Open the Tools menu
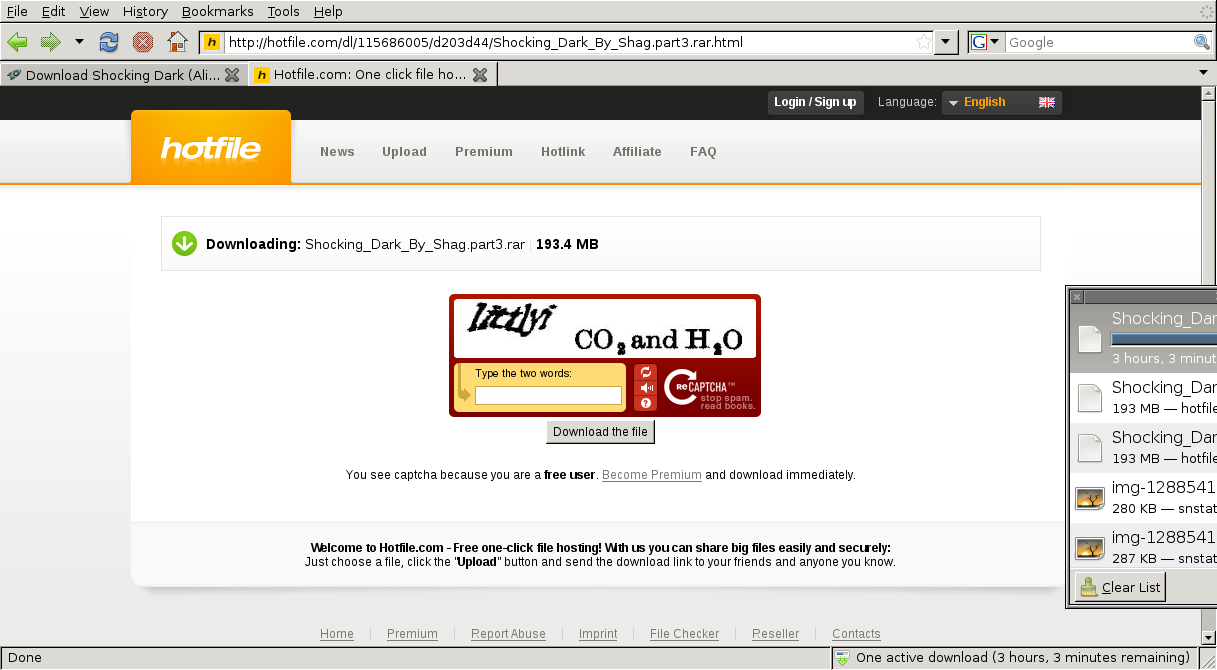 283,11
